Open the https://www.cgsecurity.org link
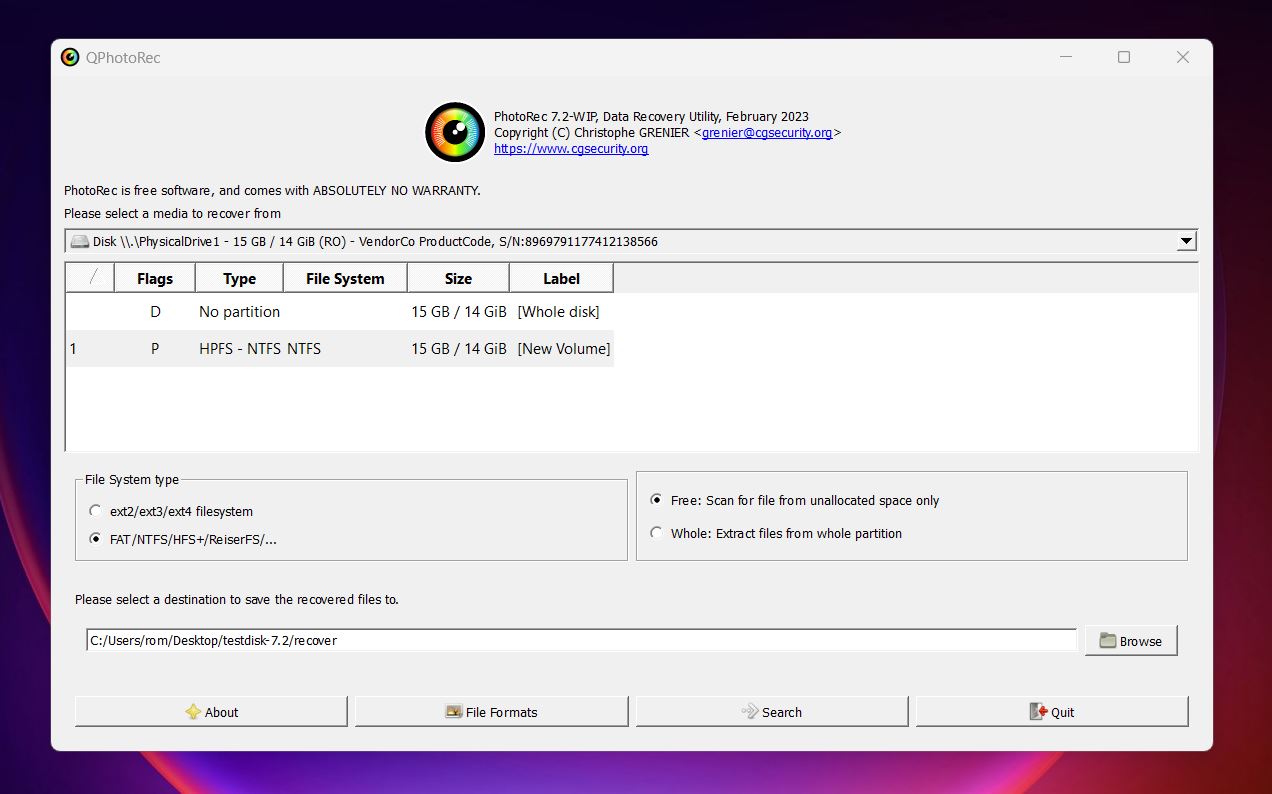 coord(571,148)
